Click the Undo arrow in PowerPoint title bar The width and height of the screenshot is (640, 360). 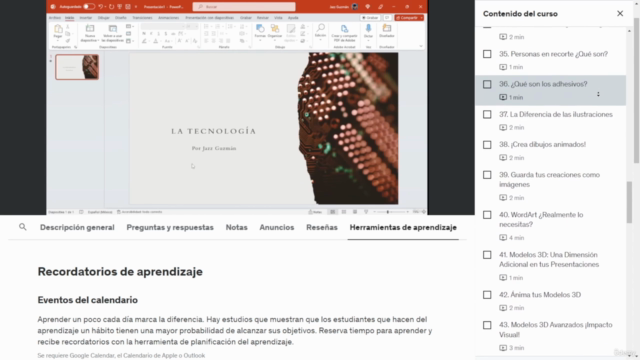(100, 7)
